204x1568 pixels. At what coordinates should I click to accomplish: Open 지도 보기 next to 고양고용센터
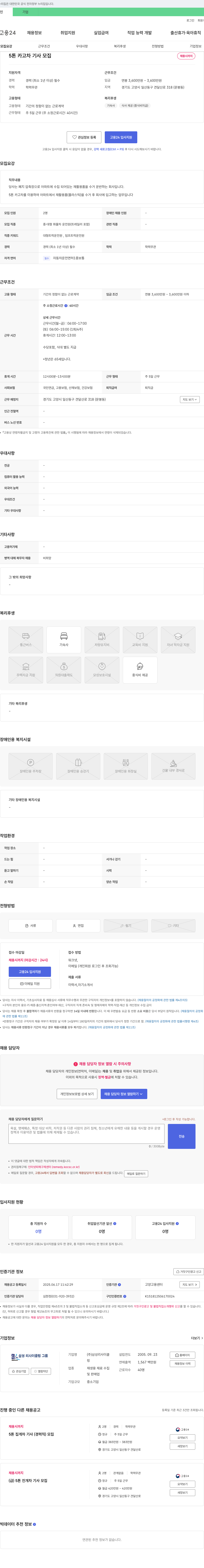tap(189, 1285)
